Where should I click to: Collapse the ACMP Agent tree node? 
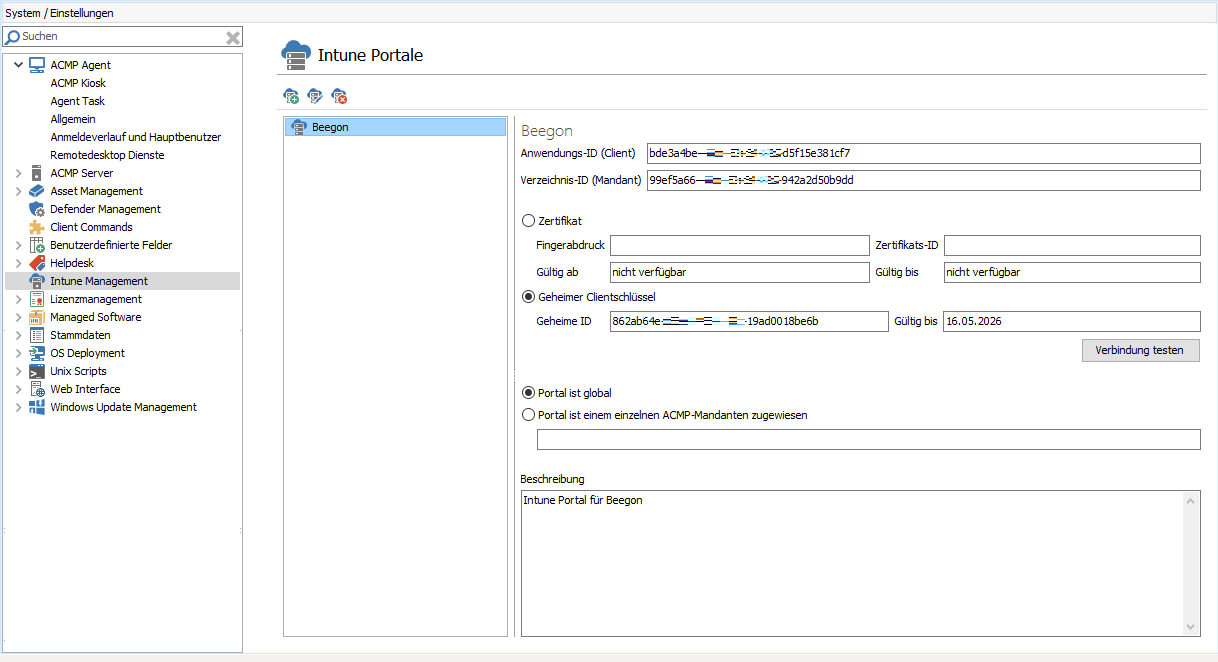(17, 64)
